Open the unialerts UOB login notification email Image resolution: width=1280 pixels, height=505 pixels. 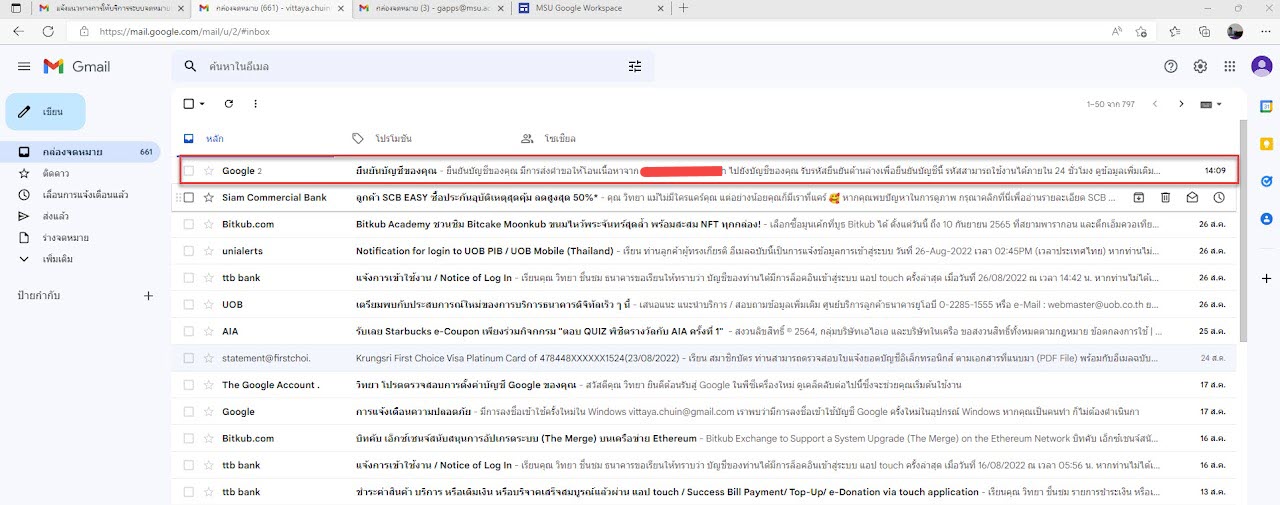pyautogui.click(x=706, y=251)
